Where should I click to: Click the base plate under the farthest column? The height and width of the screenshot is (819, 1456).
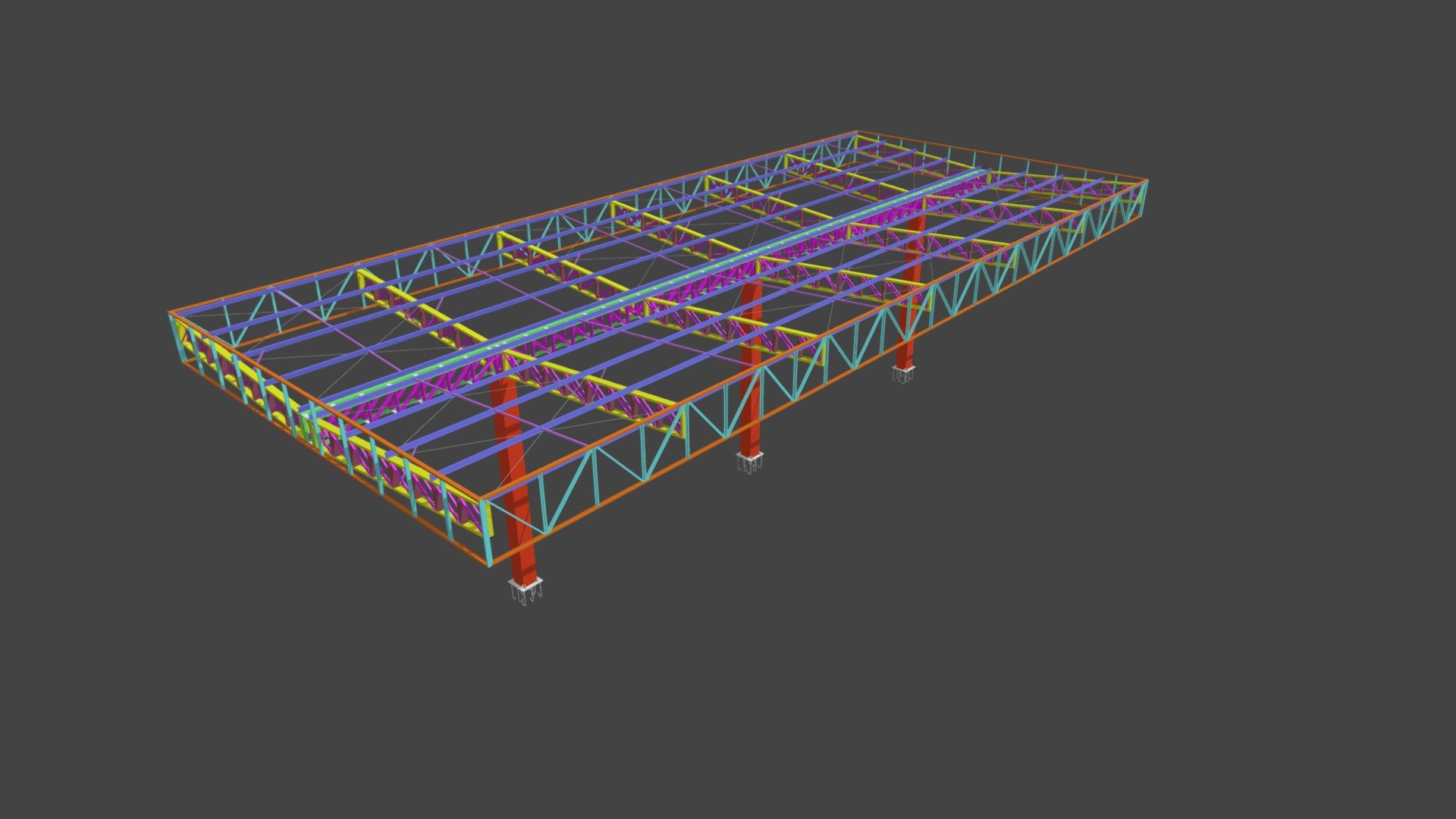(903, 369)
